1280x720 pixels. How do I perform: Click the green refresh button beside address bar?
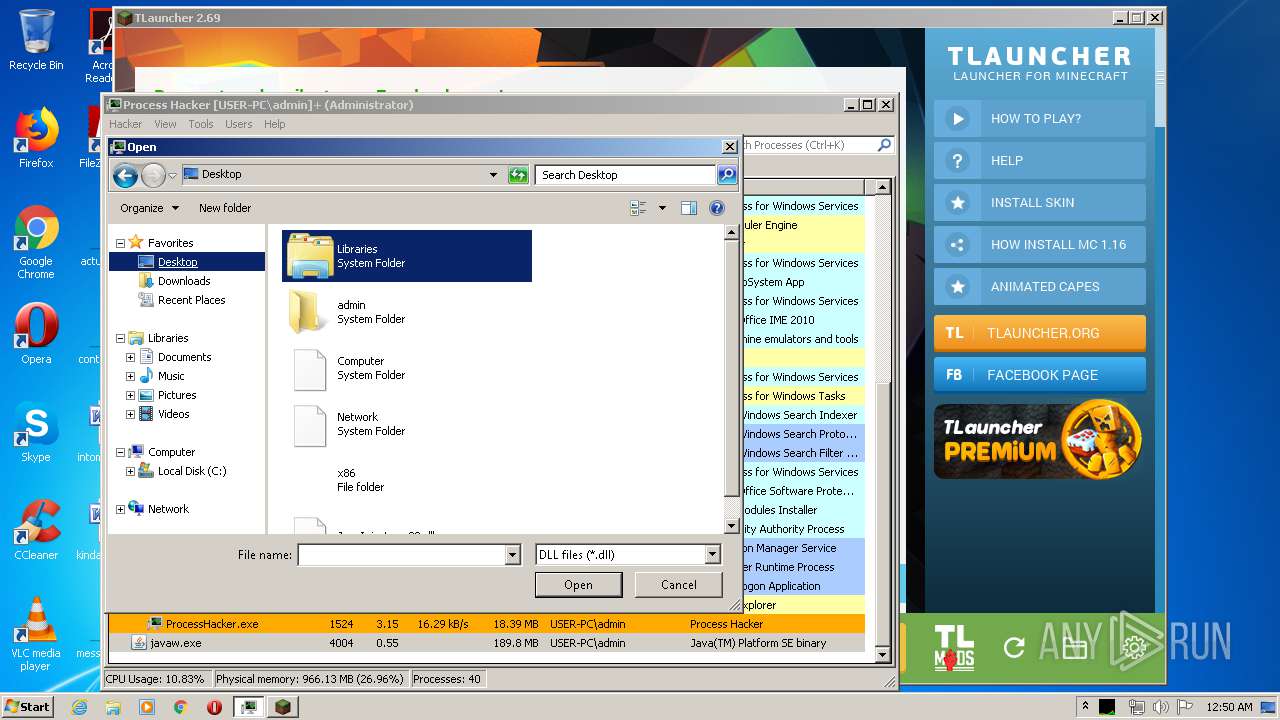point(517,175)
